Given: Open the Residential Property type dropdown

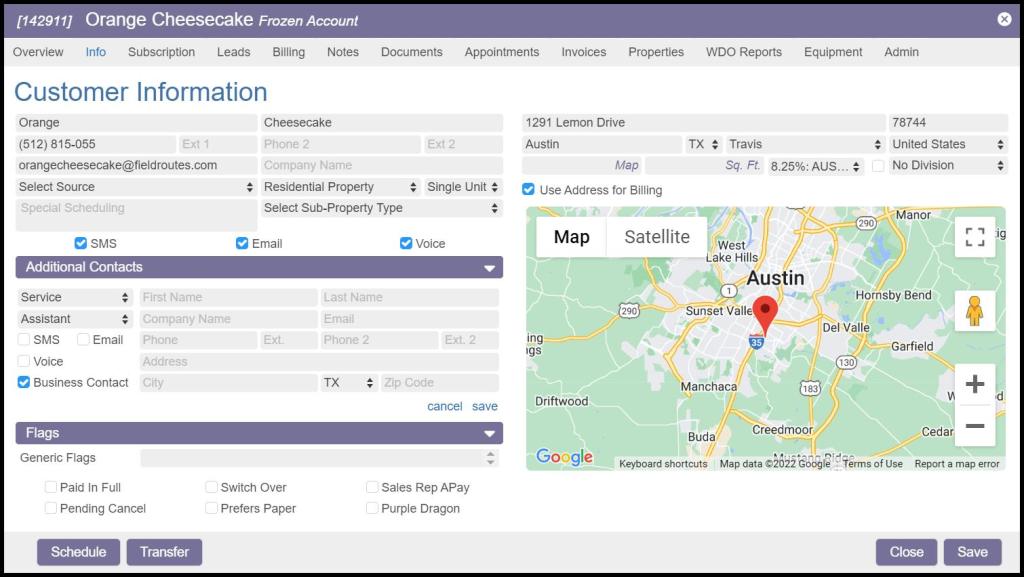Looking at the screenshot, I should click(x=340, y=187).
